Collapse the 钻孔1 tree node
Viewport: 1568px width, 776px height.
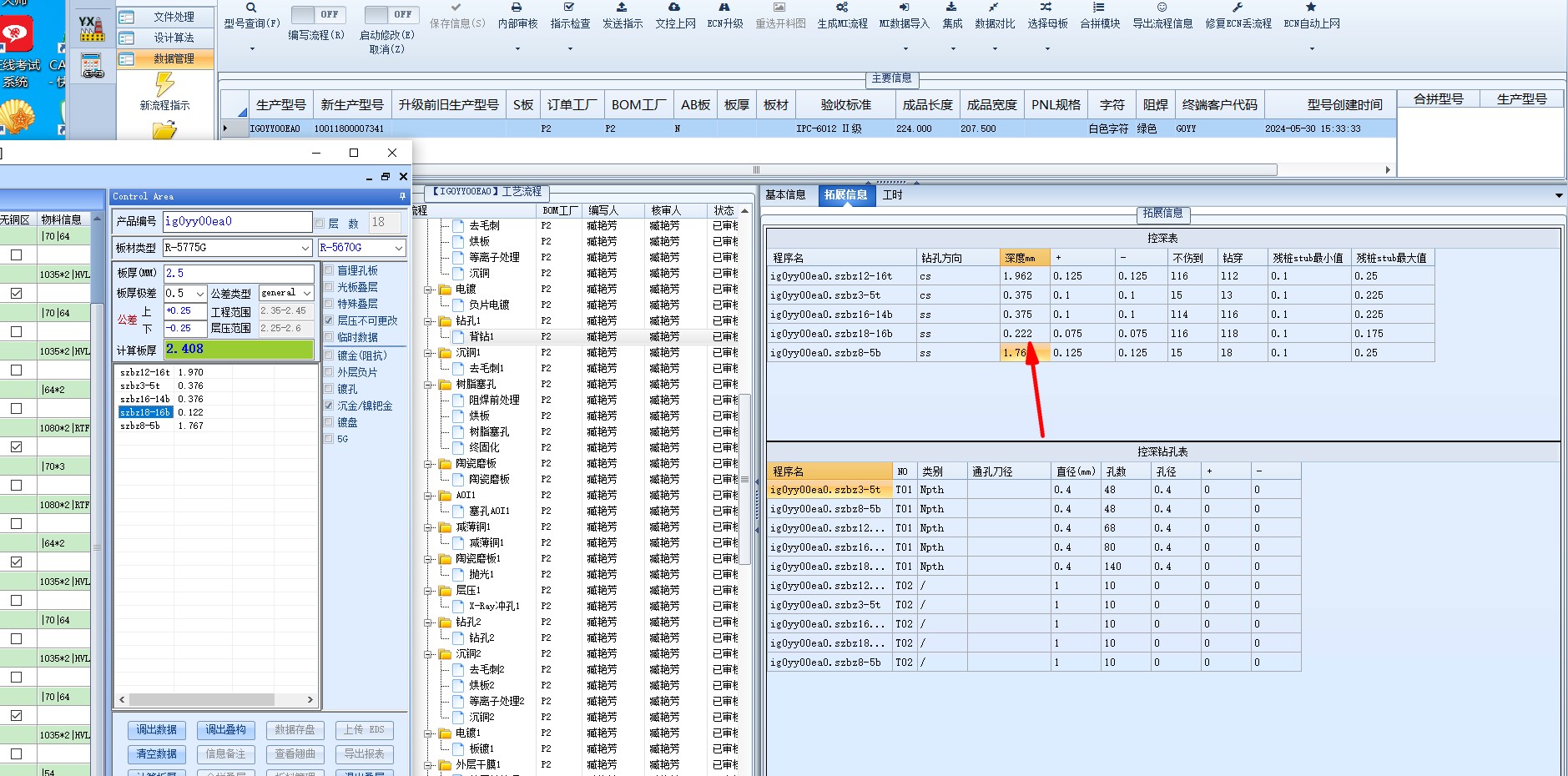coord(428,321)
